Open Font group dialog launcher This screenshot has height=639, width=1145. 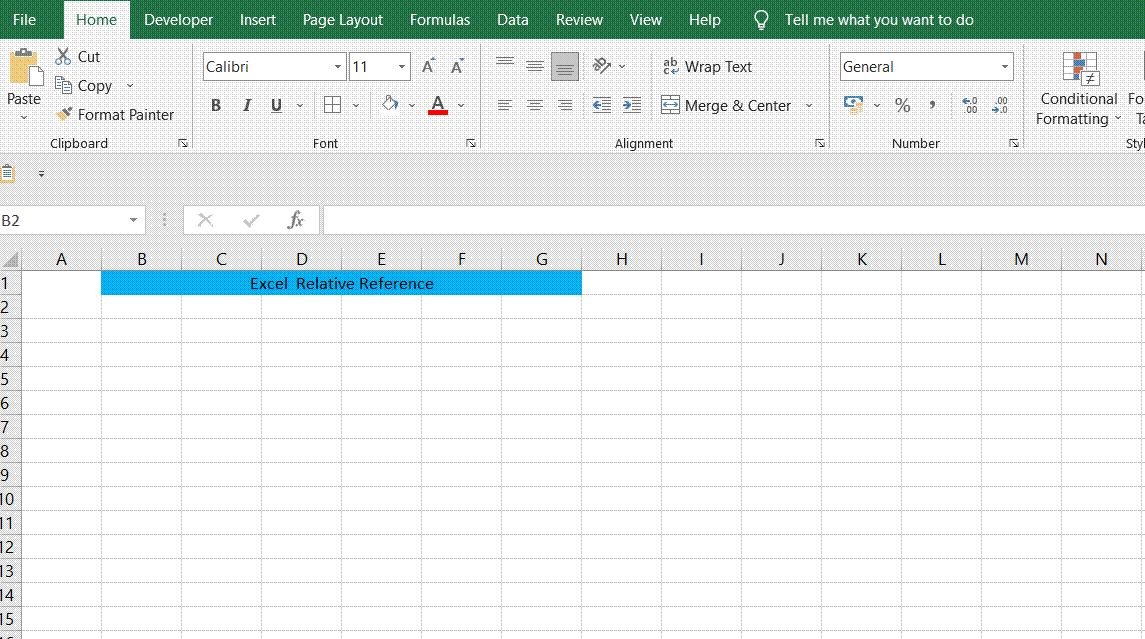coord(471,144)
